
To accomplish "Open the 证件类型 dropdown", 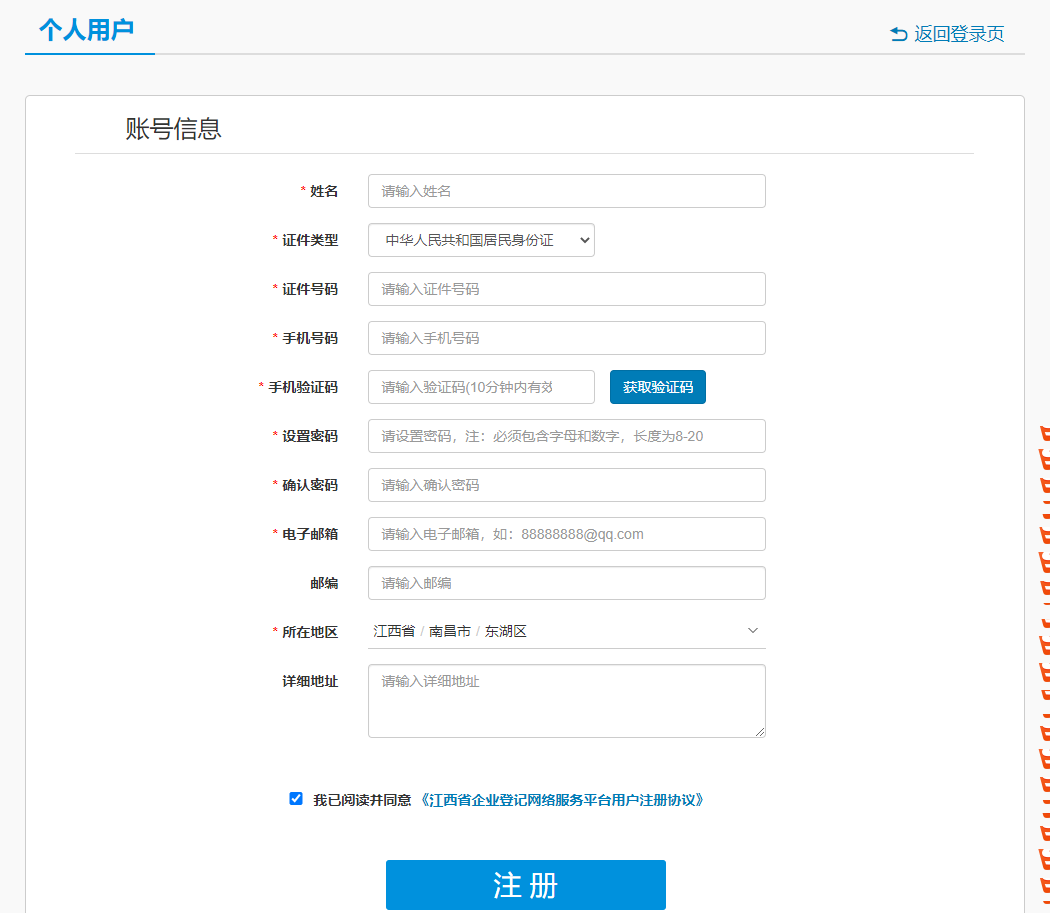I will click(x=481, y=240).
